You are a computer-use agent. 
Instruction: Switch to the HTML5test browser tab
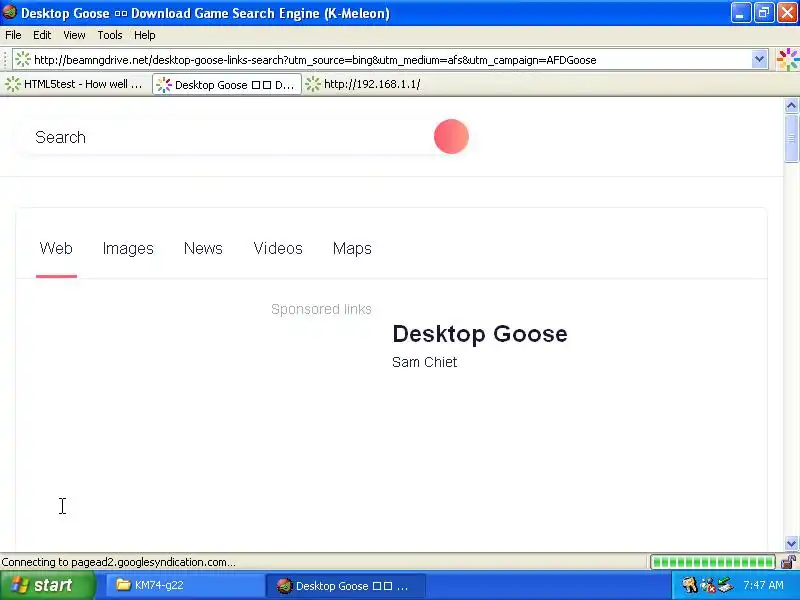pos(76,84)
